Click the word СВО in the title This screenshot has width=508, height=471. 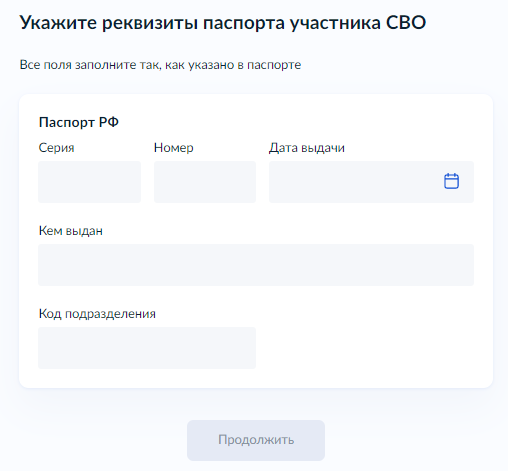[x=406, y=23]
